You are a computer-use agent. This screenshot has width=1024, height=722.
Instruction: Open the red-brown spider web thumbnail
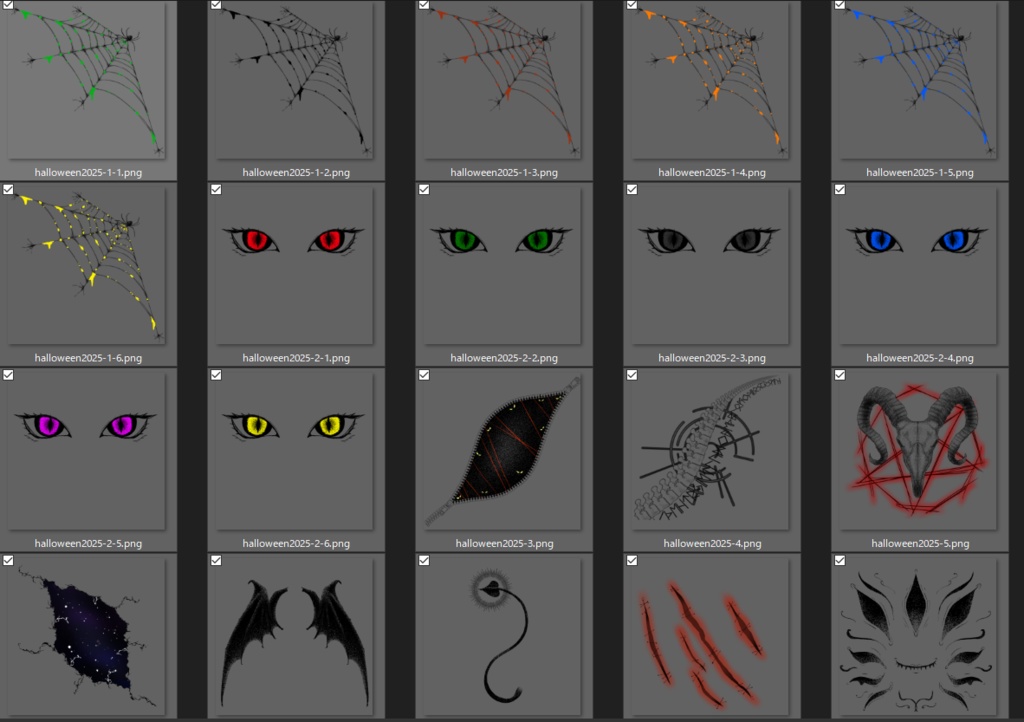pyautogui.click(x=502, y=80)
